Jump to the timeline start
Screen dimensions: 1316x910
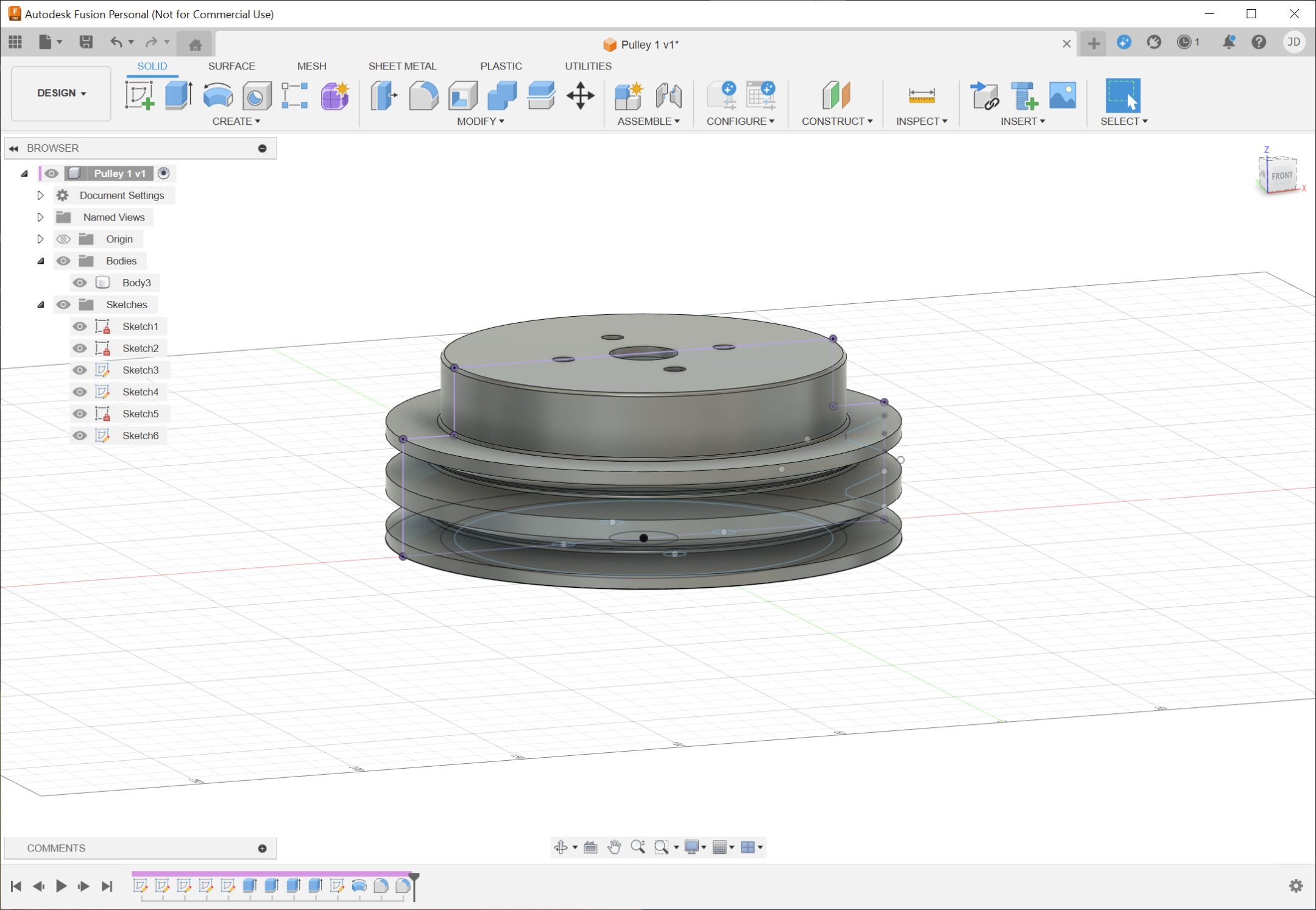tap(16, 886)
